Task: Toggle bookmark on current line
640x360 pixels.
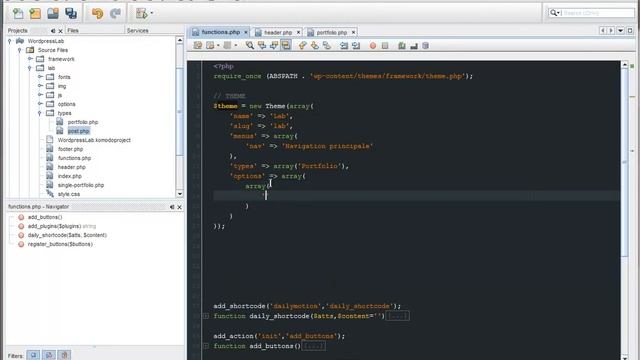Action: (327, 45)
